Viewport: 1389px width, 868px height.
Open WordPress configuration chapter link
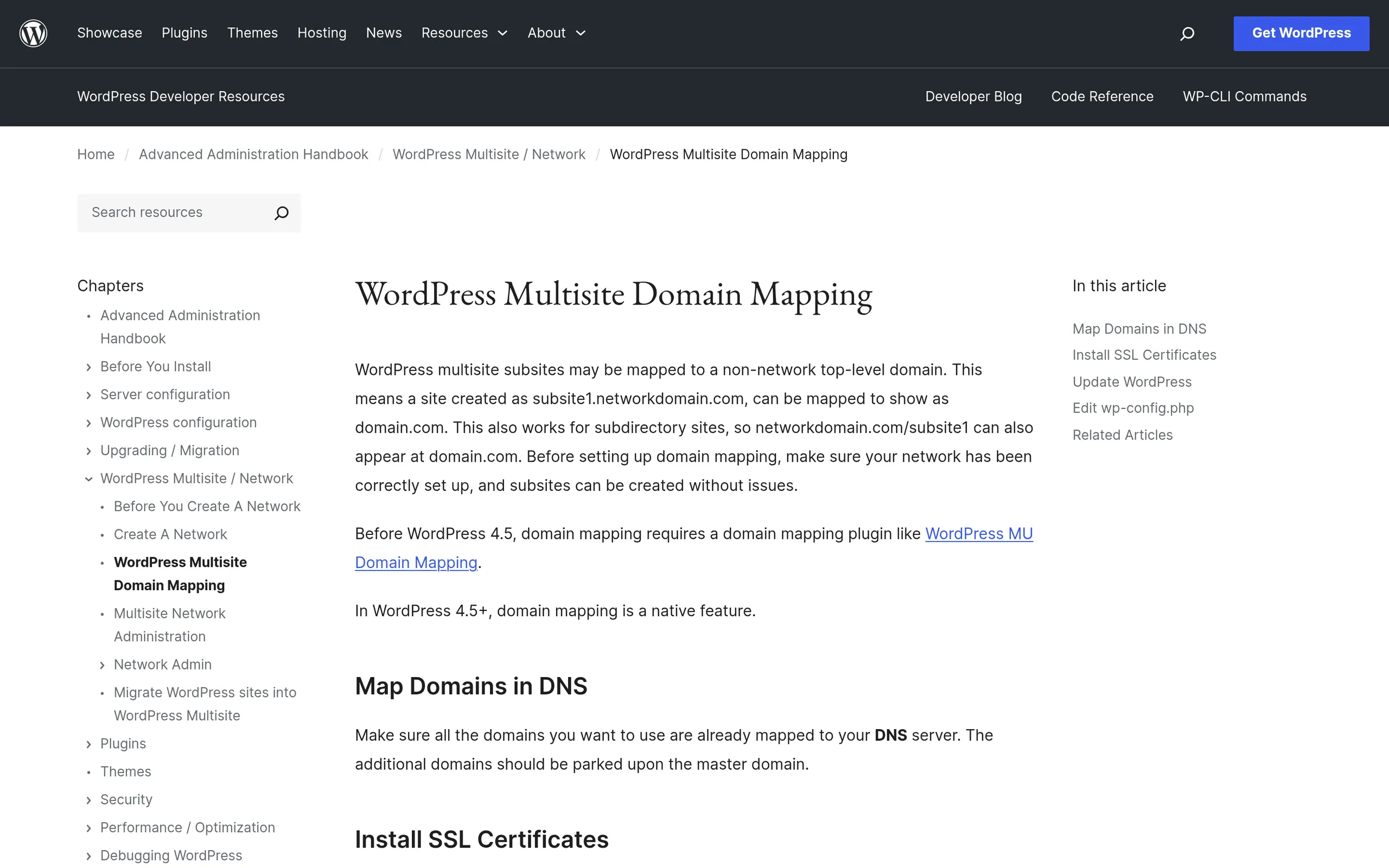tap(179, 423)
